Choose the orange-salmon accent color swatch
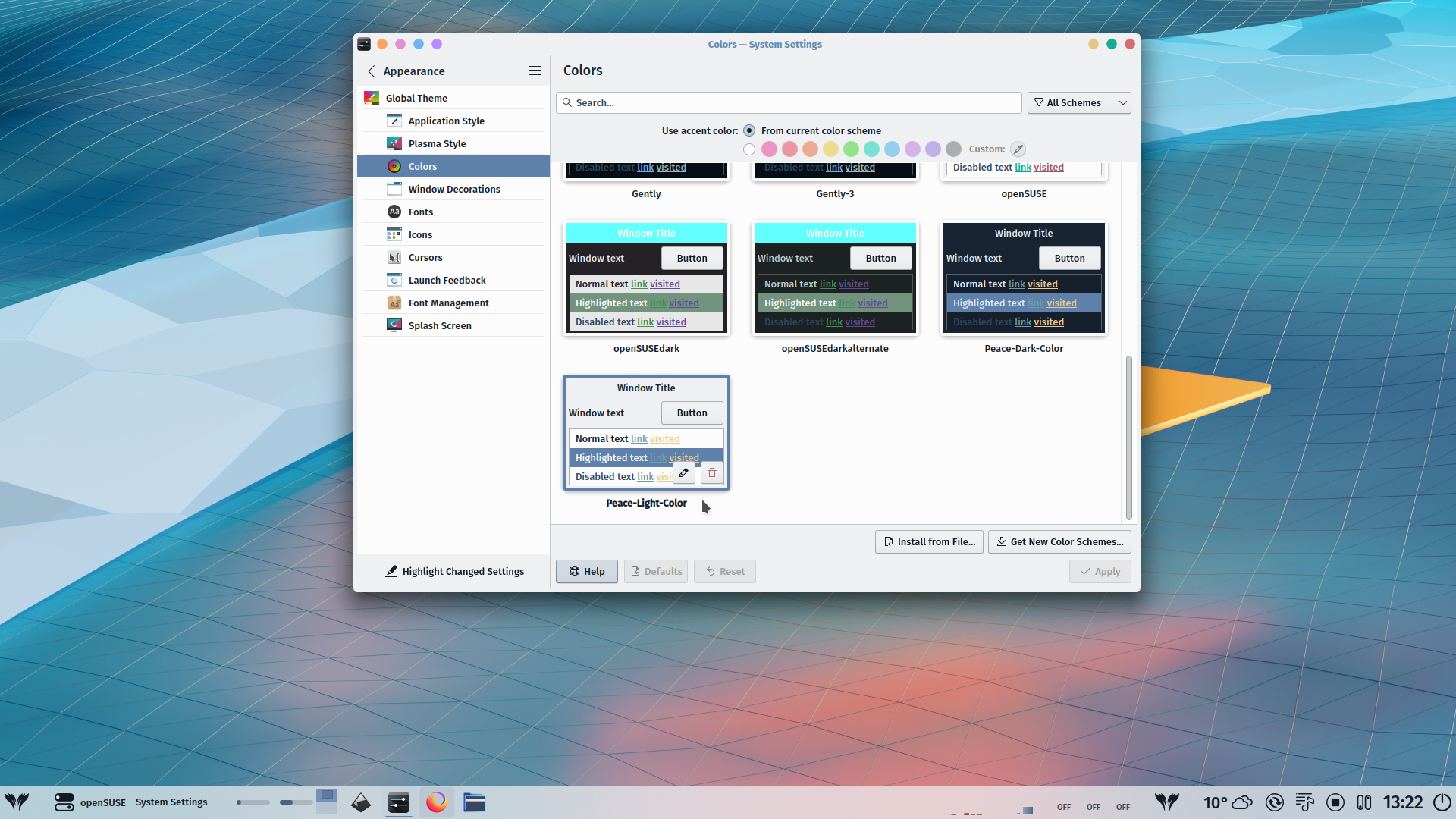Viewport: 1456px width, 819px height. (x=811, y=149)
